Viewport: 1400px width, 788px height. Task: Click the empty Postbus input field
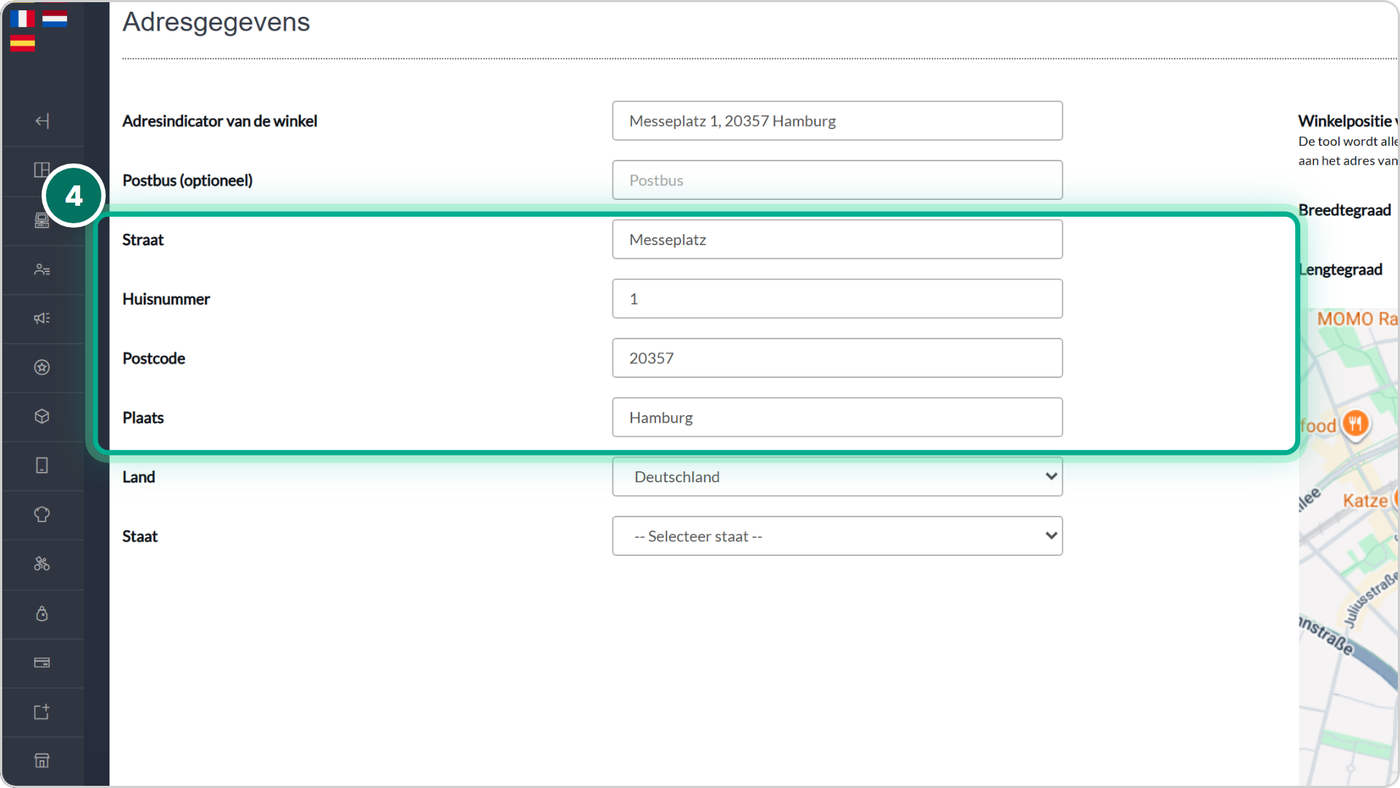837,180
